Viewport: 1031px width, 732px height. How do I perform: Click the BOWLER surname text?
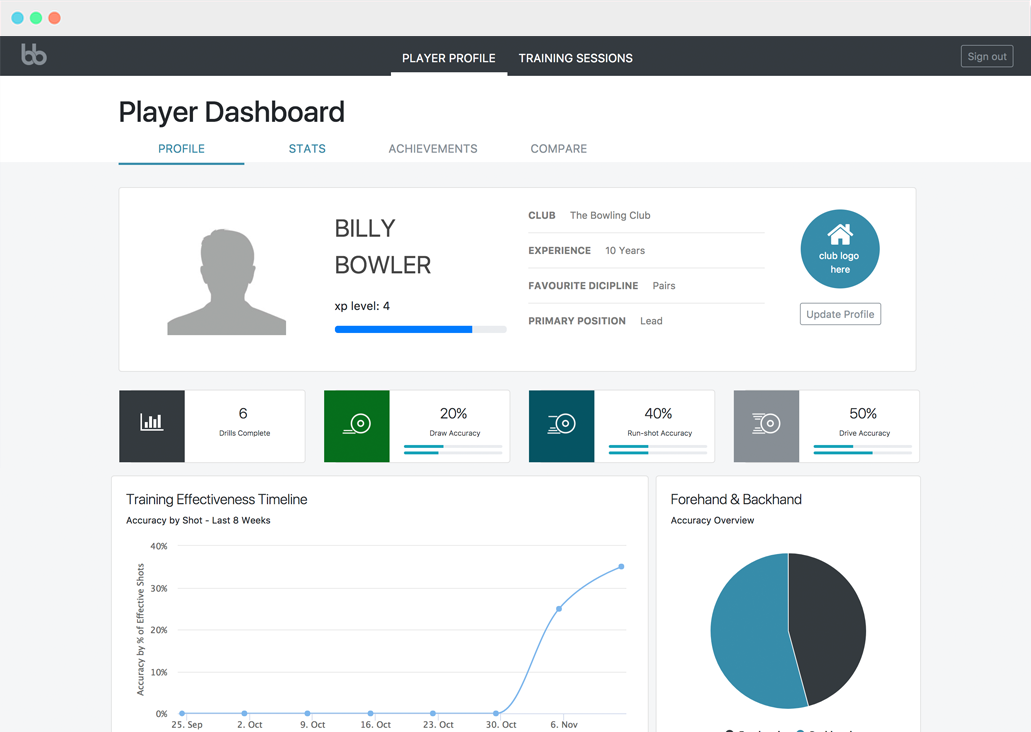pos(383,265)
